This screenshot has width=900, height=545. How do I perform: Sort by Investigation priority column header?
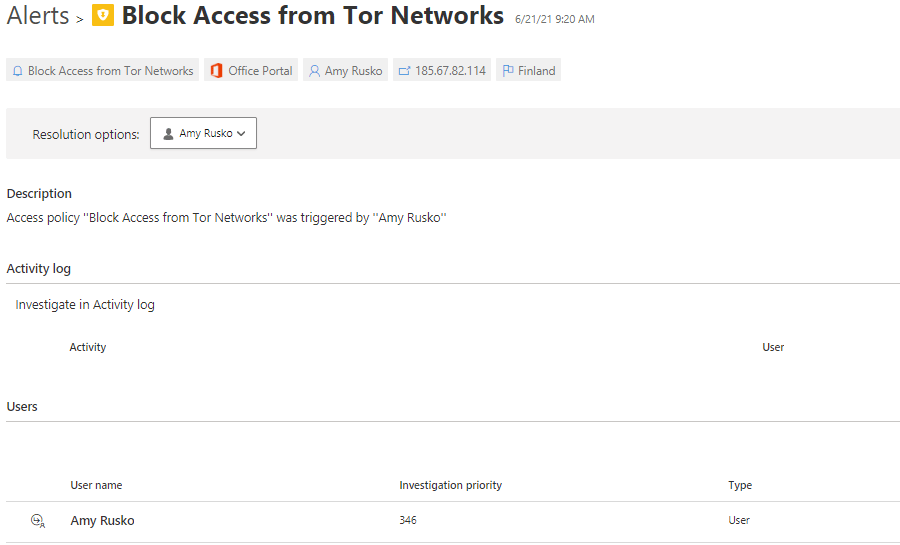point(450,485)
